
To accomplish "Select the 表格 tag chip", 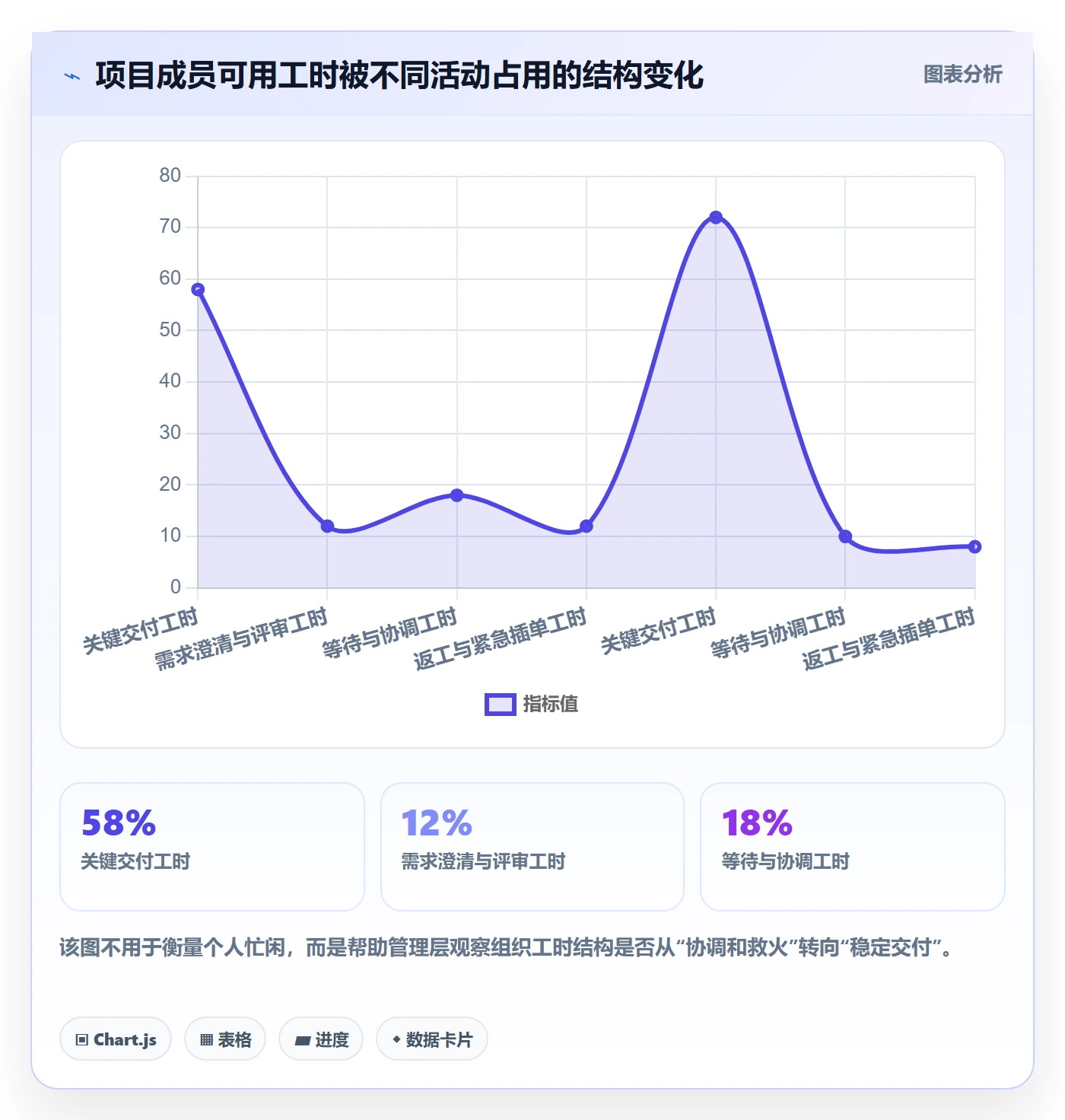I will pyautogui.click(x=225, y=1039).
